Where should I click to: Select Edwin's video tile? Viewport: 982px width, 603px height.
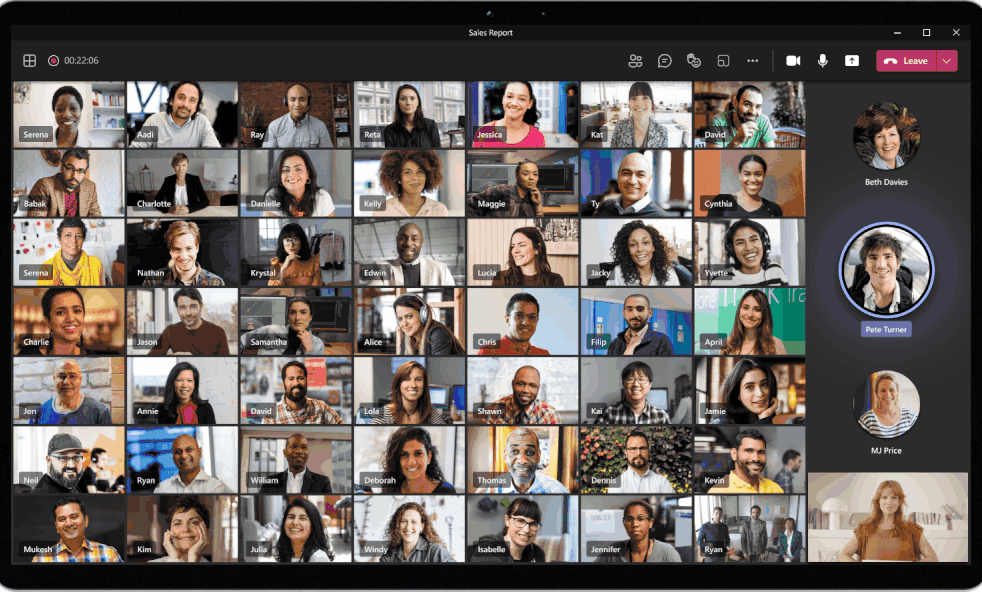coord(409,252)
